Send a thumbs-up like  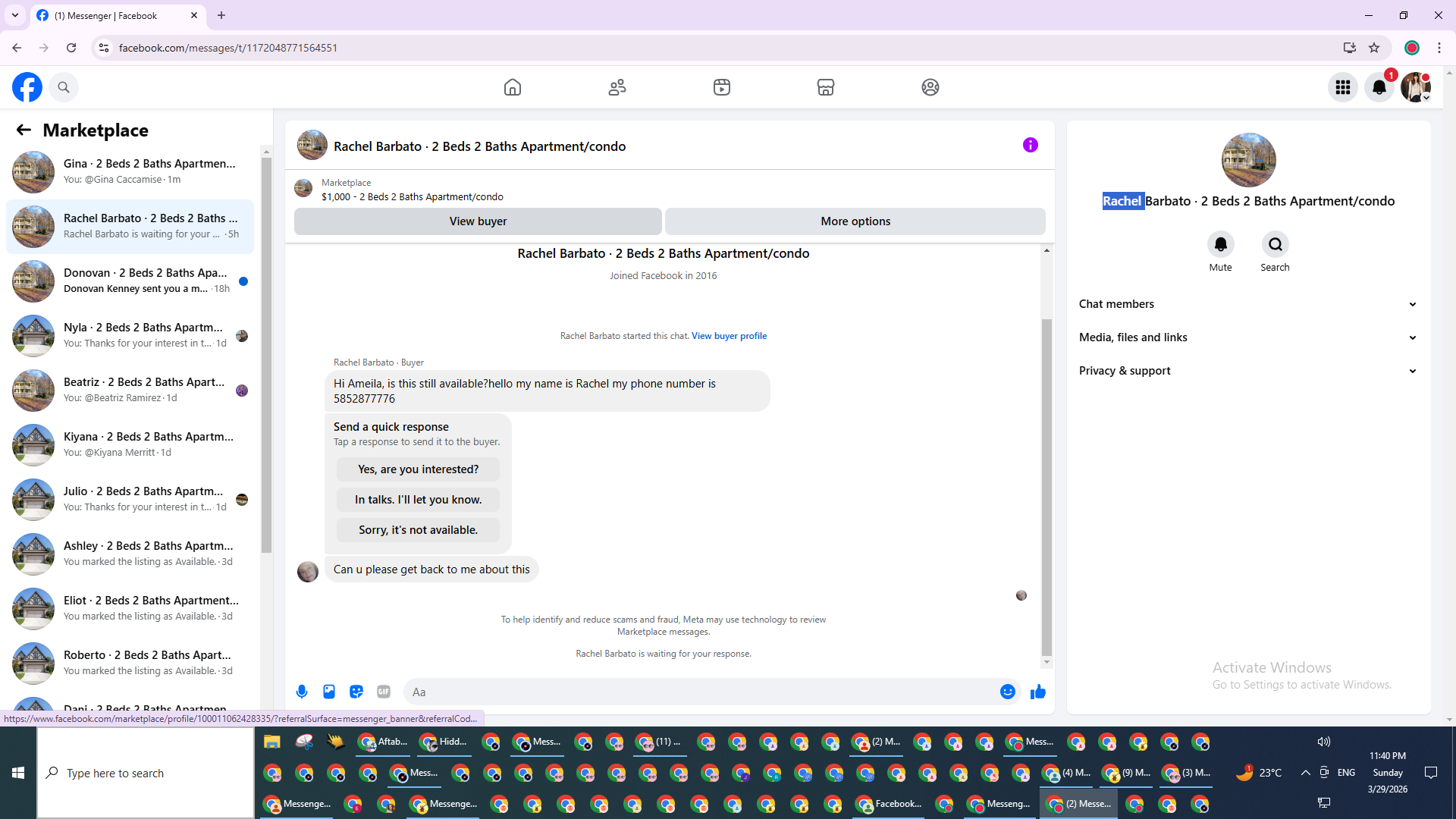1038,692
